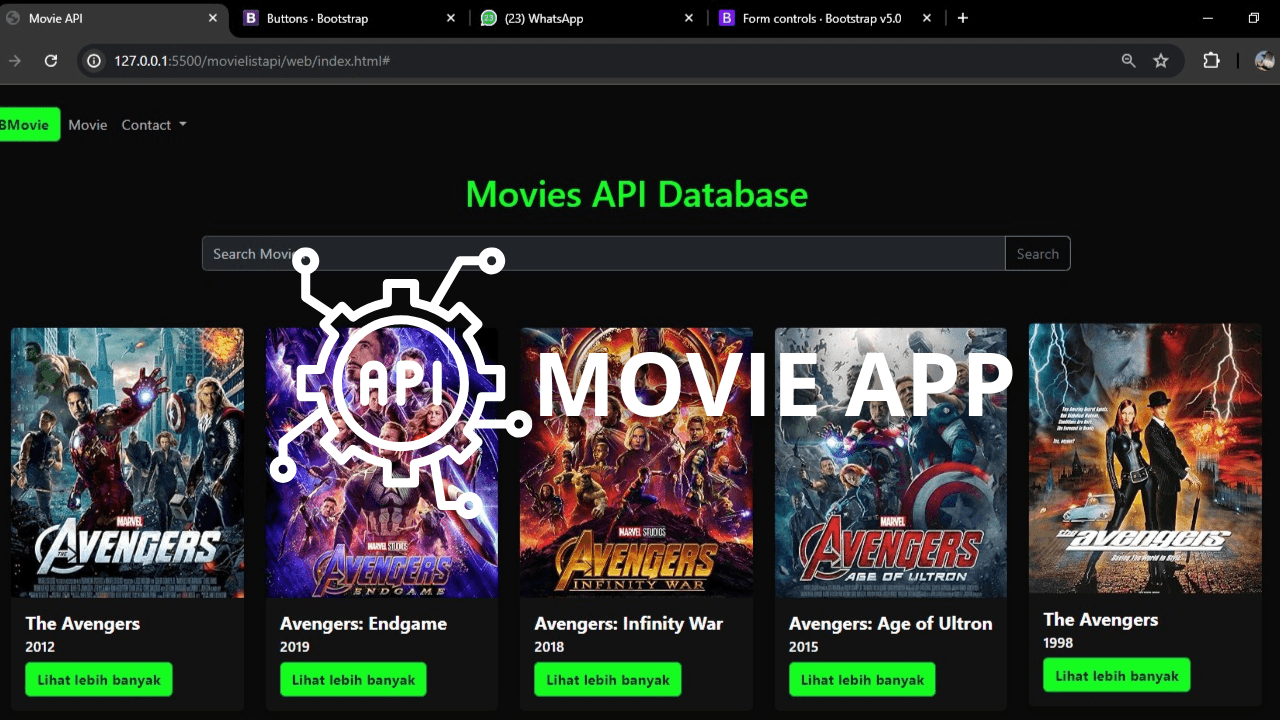Viewport: 1280px width, 720px height.
Task: Click the Avengers: Age of Ultron title
Action: pos(891,623)
